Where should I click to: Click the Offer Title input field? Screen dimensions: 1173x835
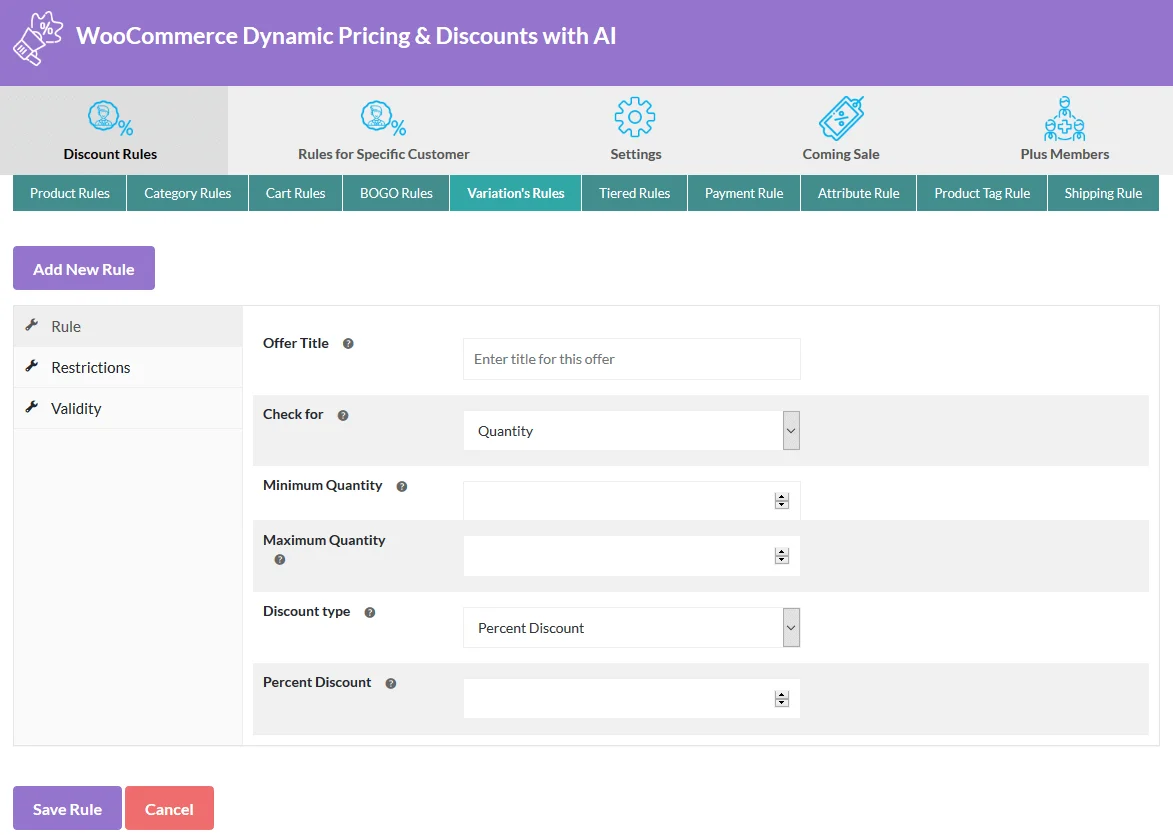click(631, 358)
